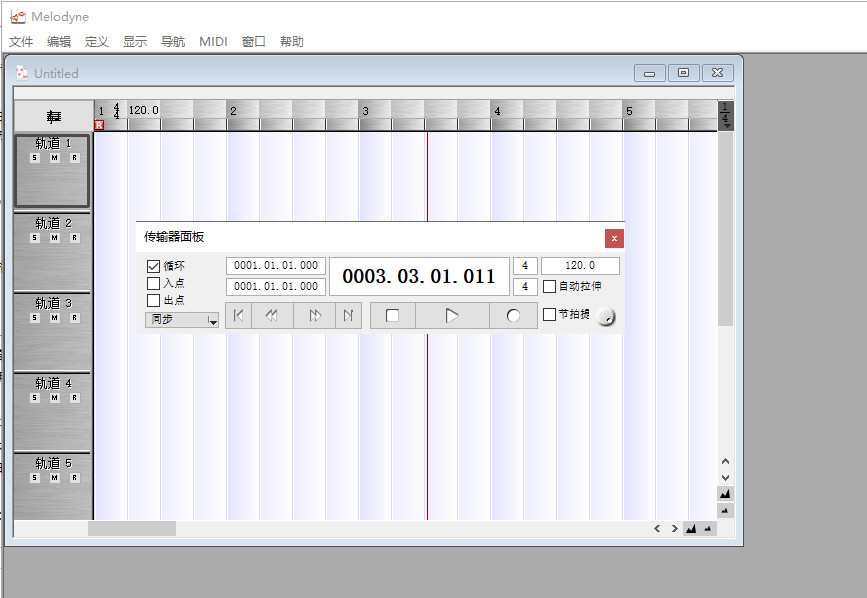Screen dimensions: 867x598
Task: Click the red R marker in ruler
Action: [x=99, y=125]
